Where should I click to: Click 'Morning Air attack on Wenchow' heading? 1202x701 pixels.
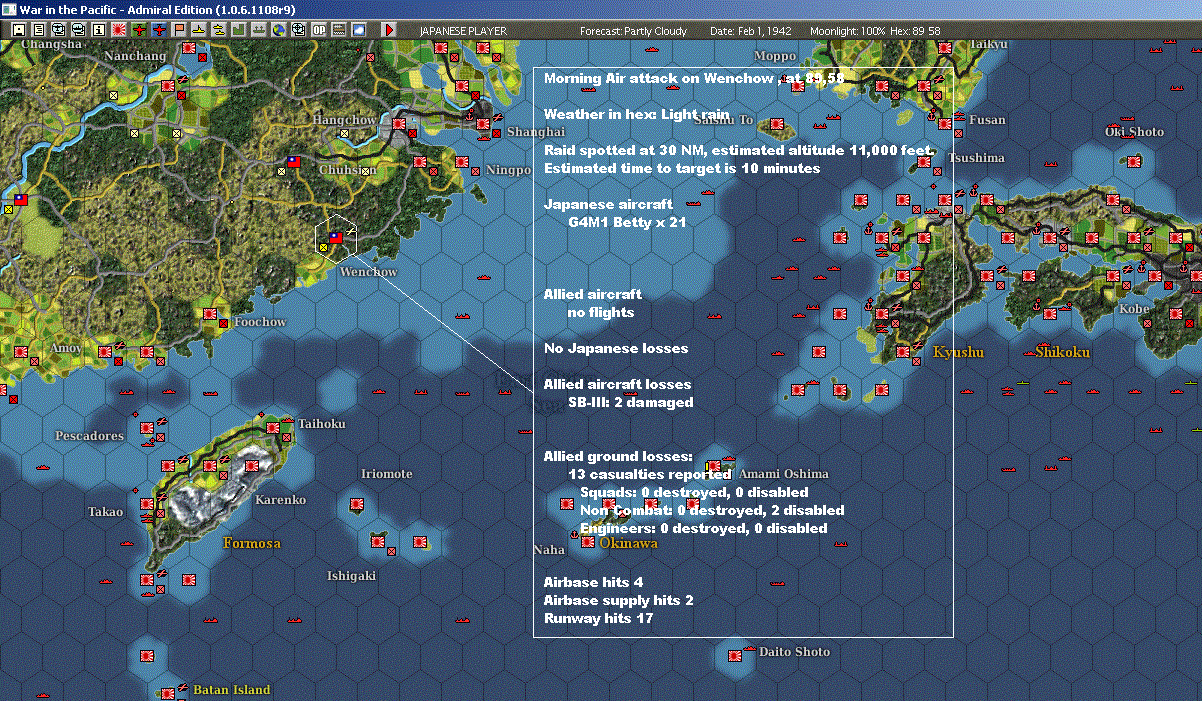tap(659, 78)
